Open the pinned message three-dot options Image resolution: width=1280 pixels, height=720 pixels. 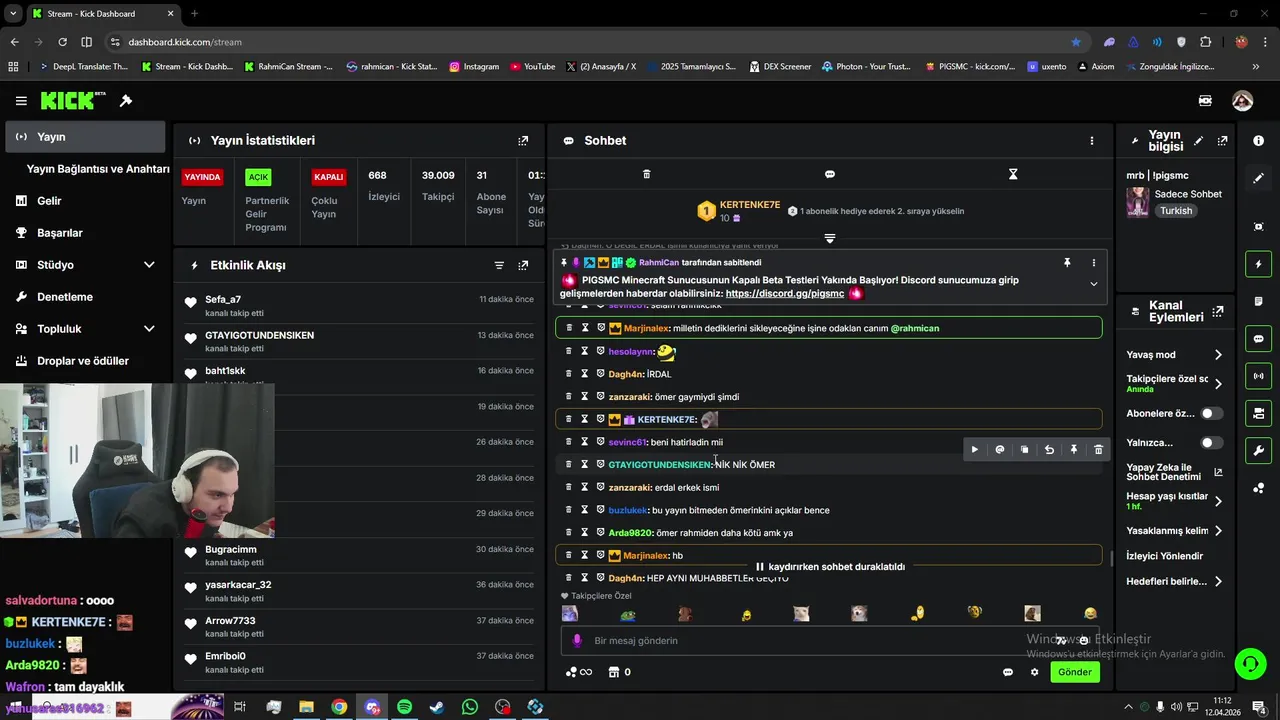1093,262
